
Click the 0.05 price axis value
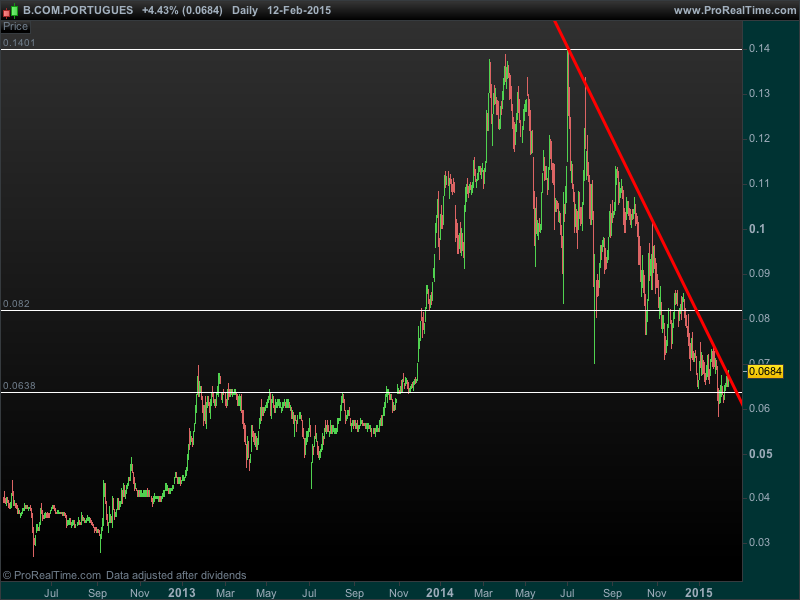pyautogui.click(x=760, y=454)
